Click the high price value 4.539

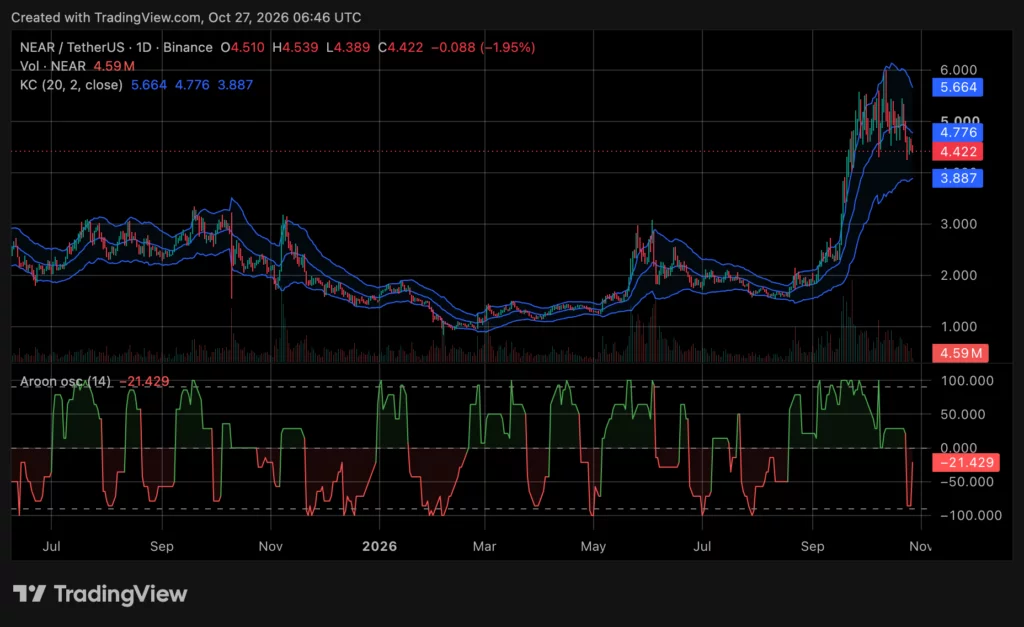(300, 48)
